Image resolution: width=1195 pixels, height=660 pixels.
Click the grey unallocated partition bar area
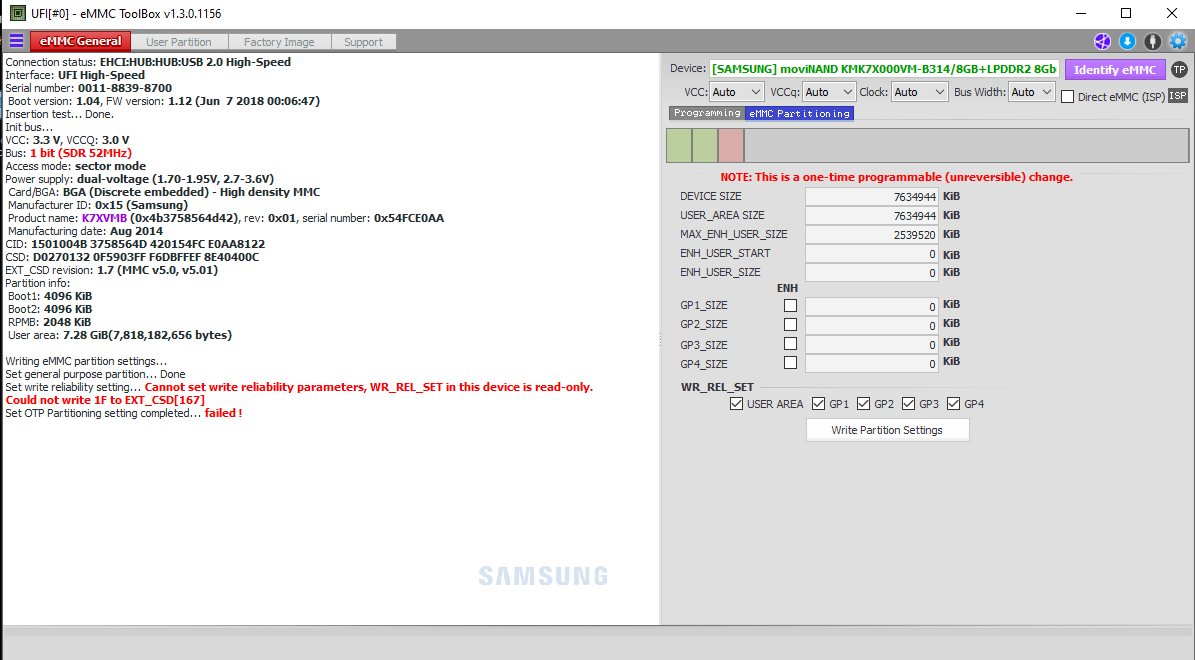point(966,146)
